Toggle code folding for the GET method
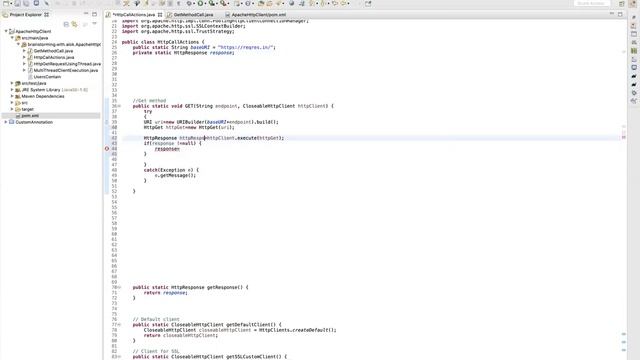Image resolution: width=640 pixels, height=360 pixels. point(119,106)
